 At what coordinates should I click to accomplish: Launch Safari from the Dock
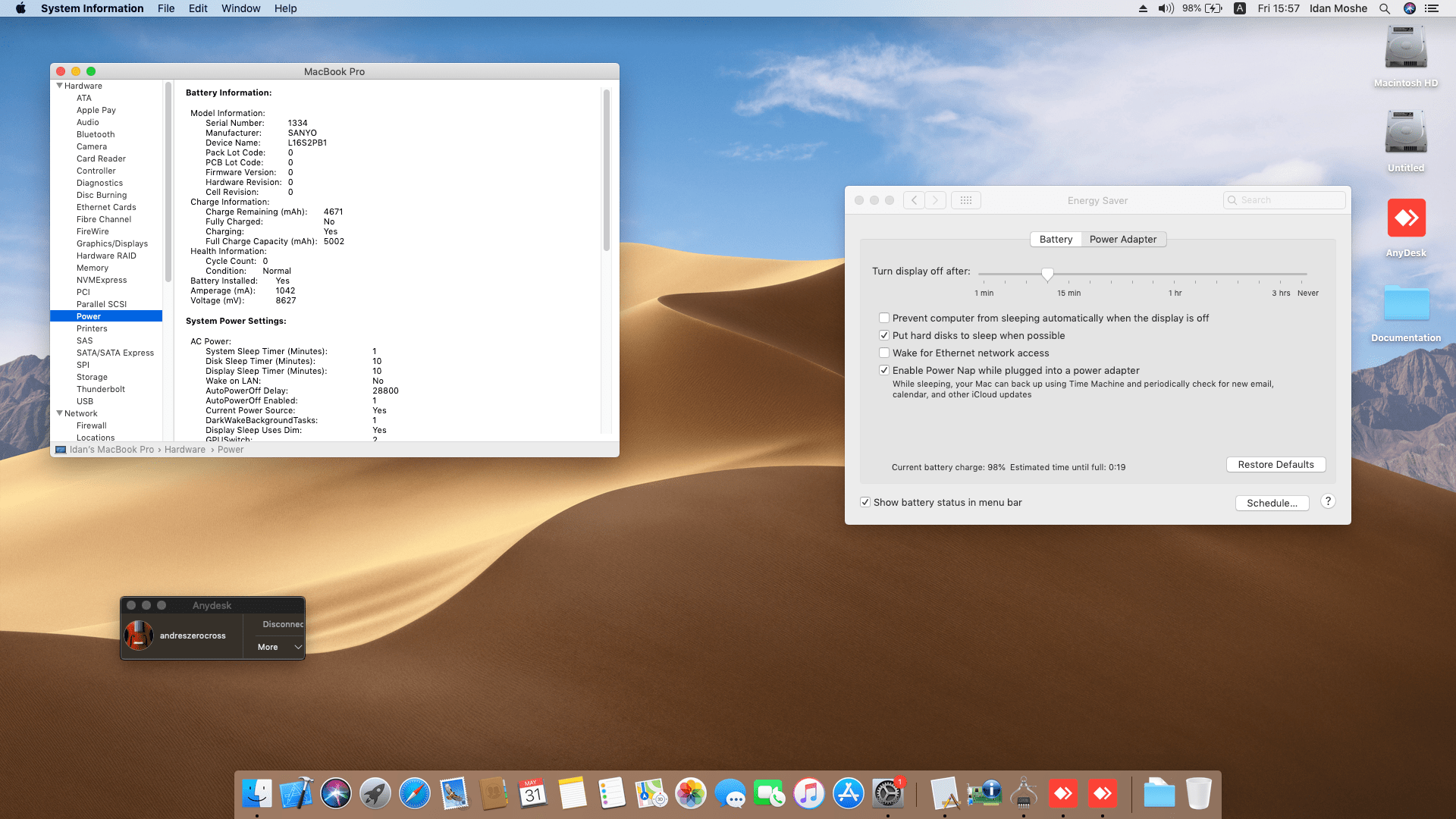(x=415, y=794)
